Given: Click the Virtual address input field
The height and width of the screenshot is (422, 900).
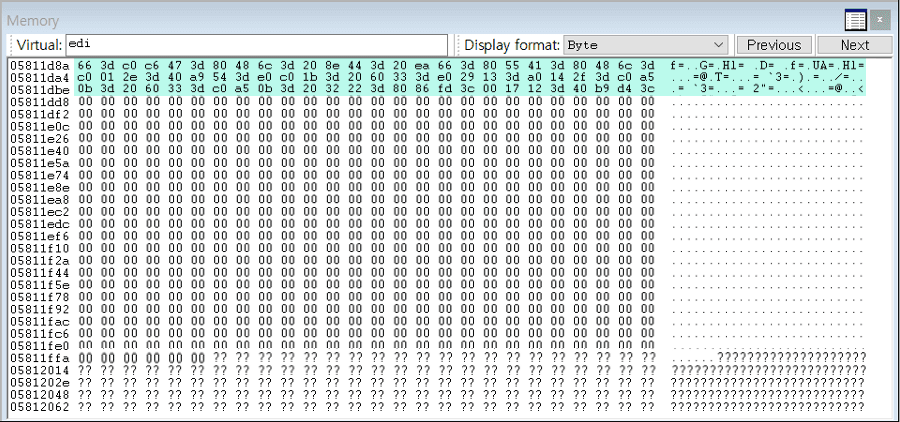Looking at the screenshot, I should click(257, 45).
